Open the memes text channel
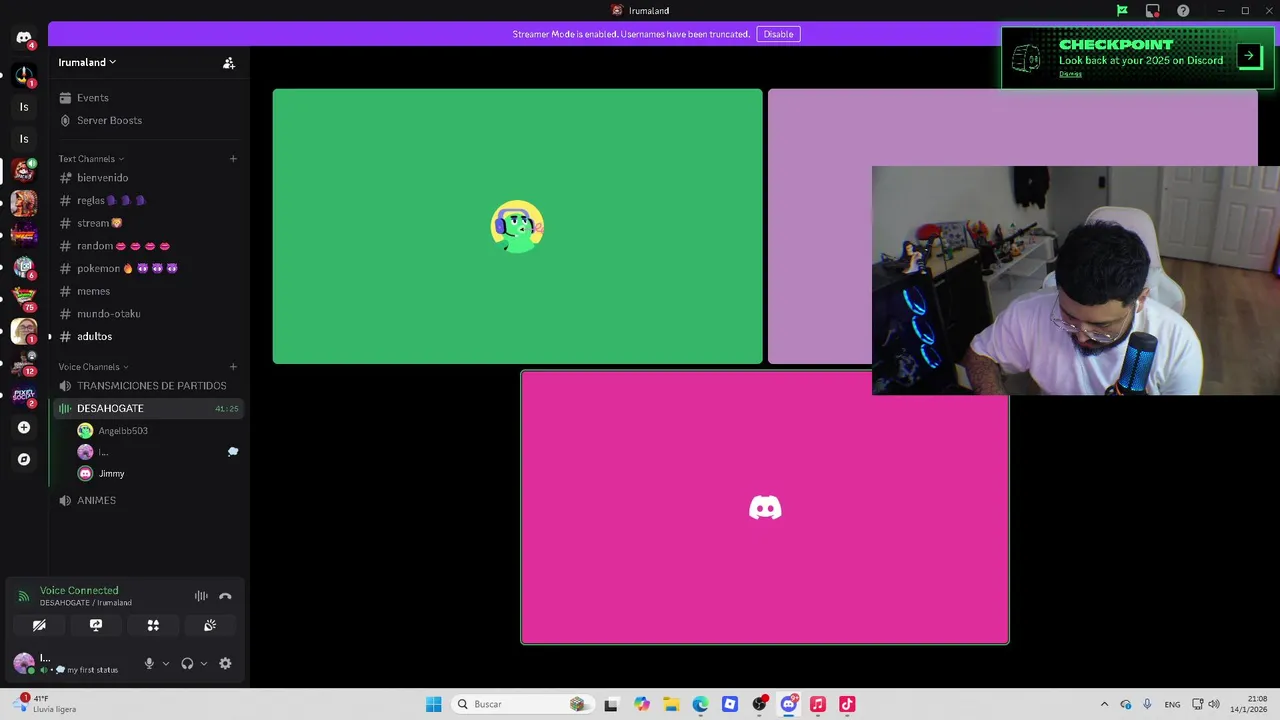 click(x=148, y=291)
